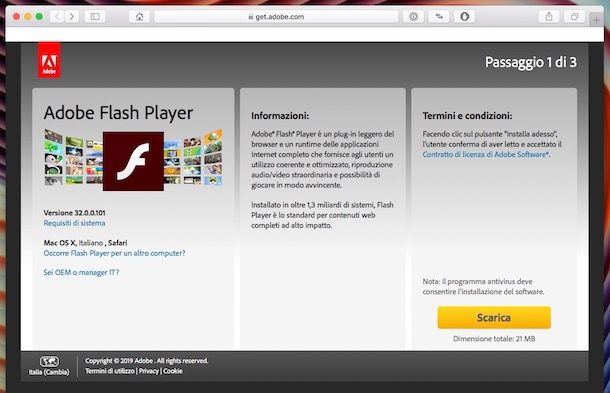This screenshot has height=393, width=610.
Task: Click the Versione 32.0.0.101 text
Action: click(74, 213)
